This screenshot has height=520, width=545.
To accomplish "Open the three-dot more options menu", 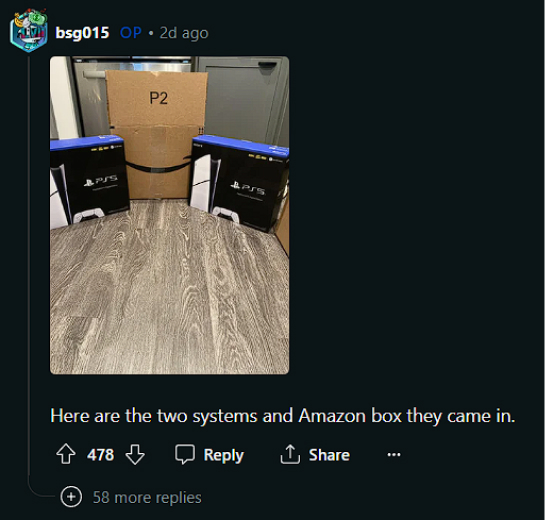I will point(394,454).
